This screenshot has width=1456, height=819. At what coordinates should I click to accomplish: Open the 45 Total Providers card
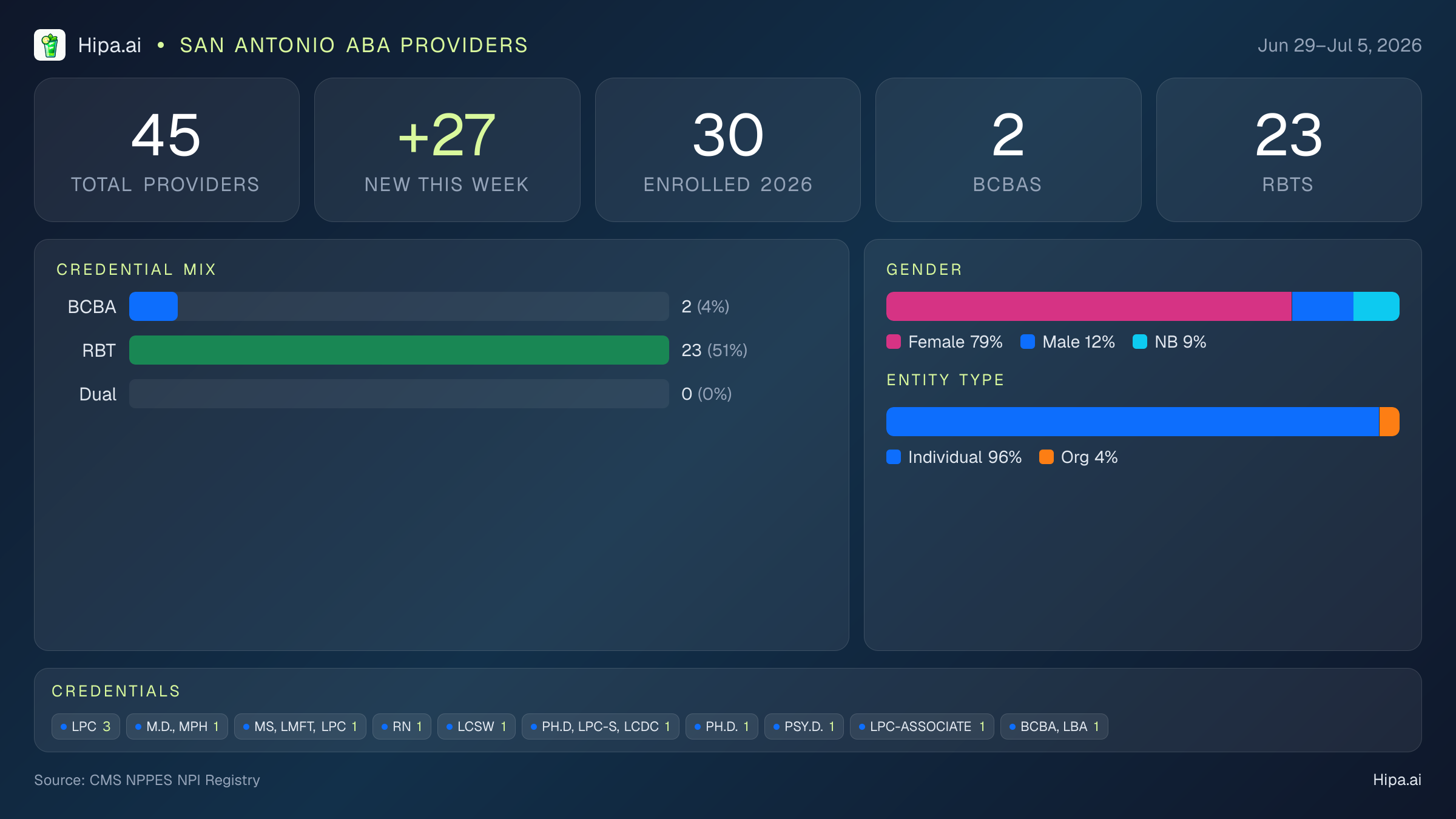pos(167,150)
